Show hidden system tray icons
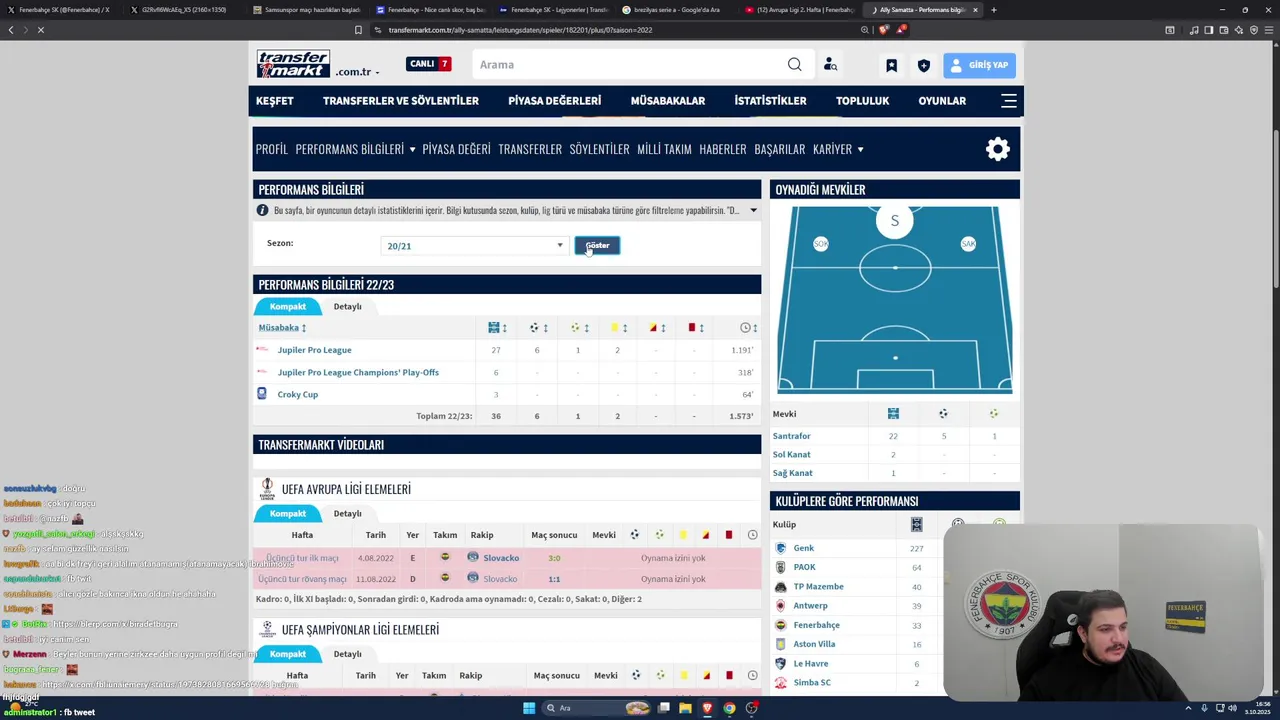 click(x=1189, y=708)
